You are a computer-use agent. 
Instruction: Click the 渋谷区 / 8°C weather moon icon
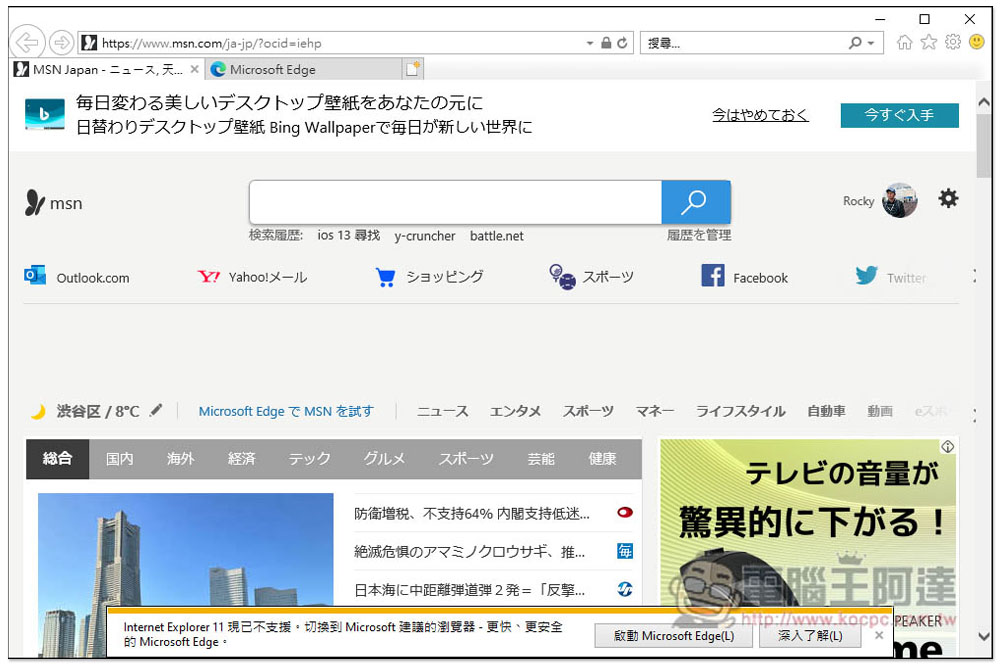pos(38,411)
